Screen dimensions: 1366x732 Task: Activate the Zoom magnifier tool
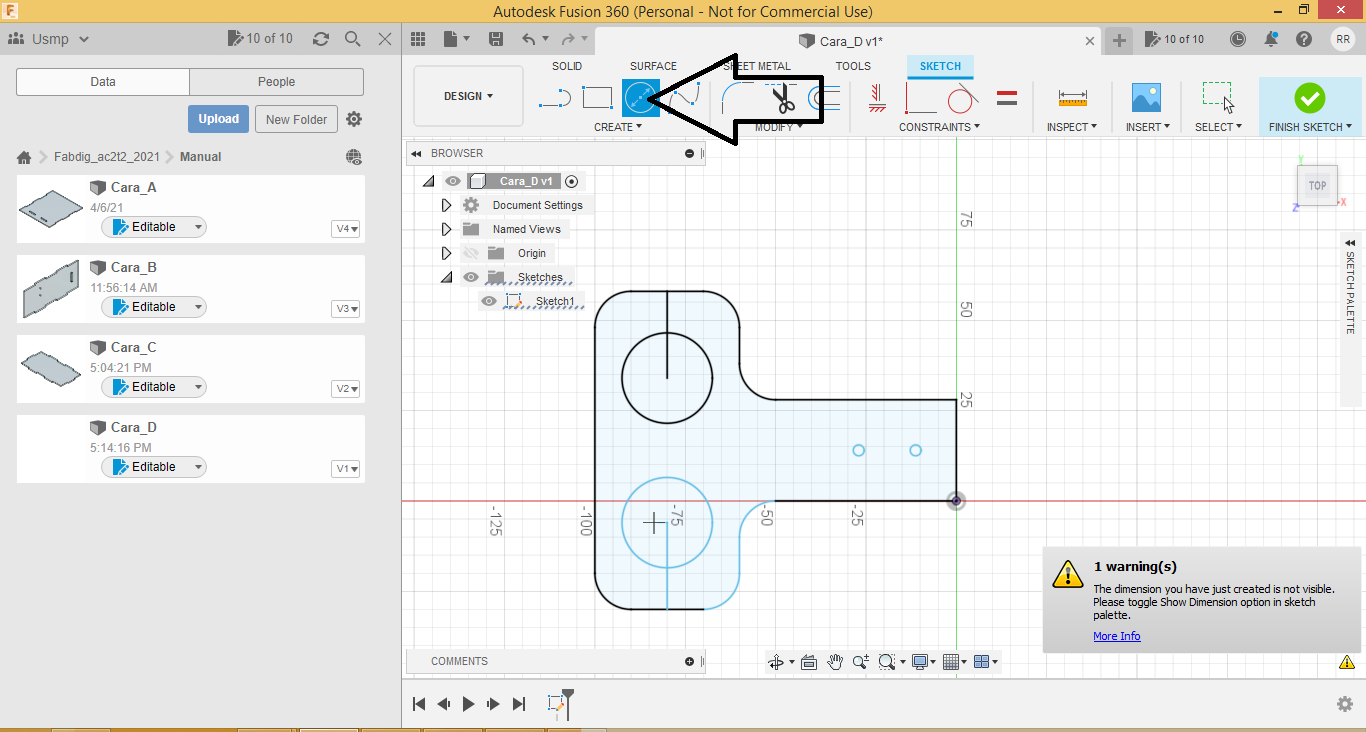860,661
